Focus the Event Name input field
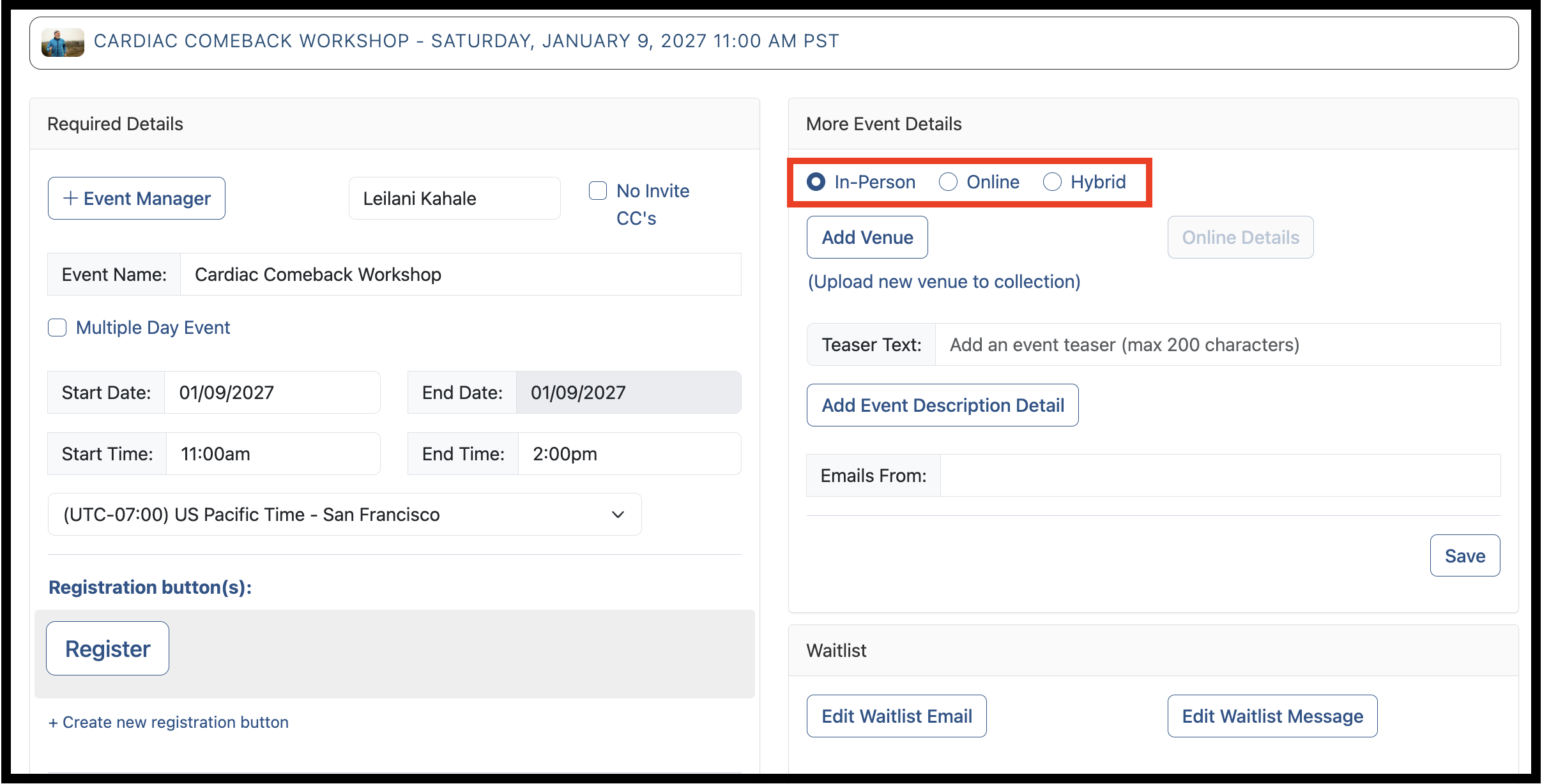This screenshot has width=1542, height=784. (461, 275)
